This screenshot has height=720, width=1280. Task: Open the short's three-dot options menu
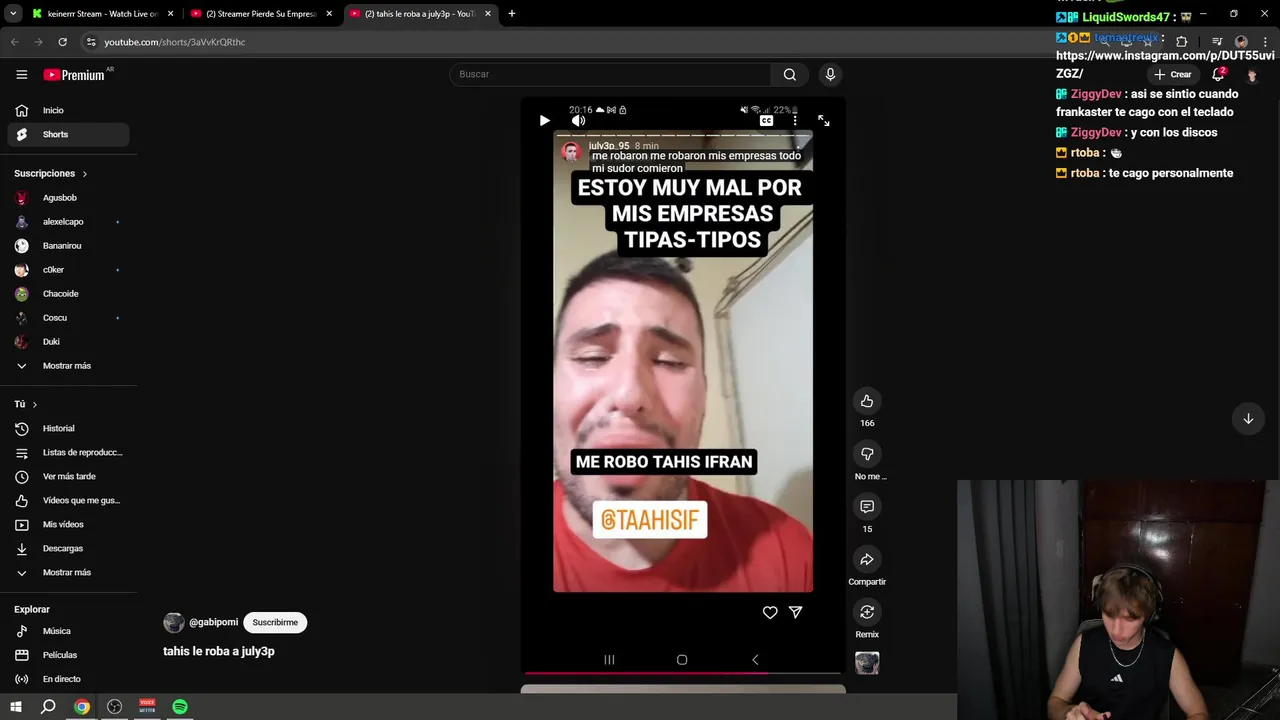click(x=795, y=120)
